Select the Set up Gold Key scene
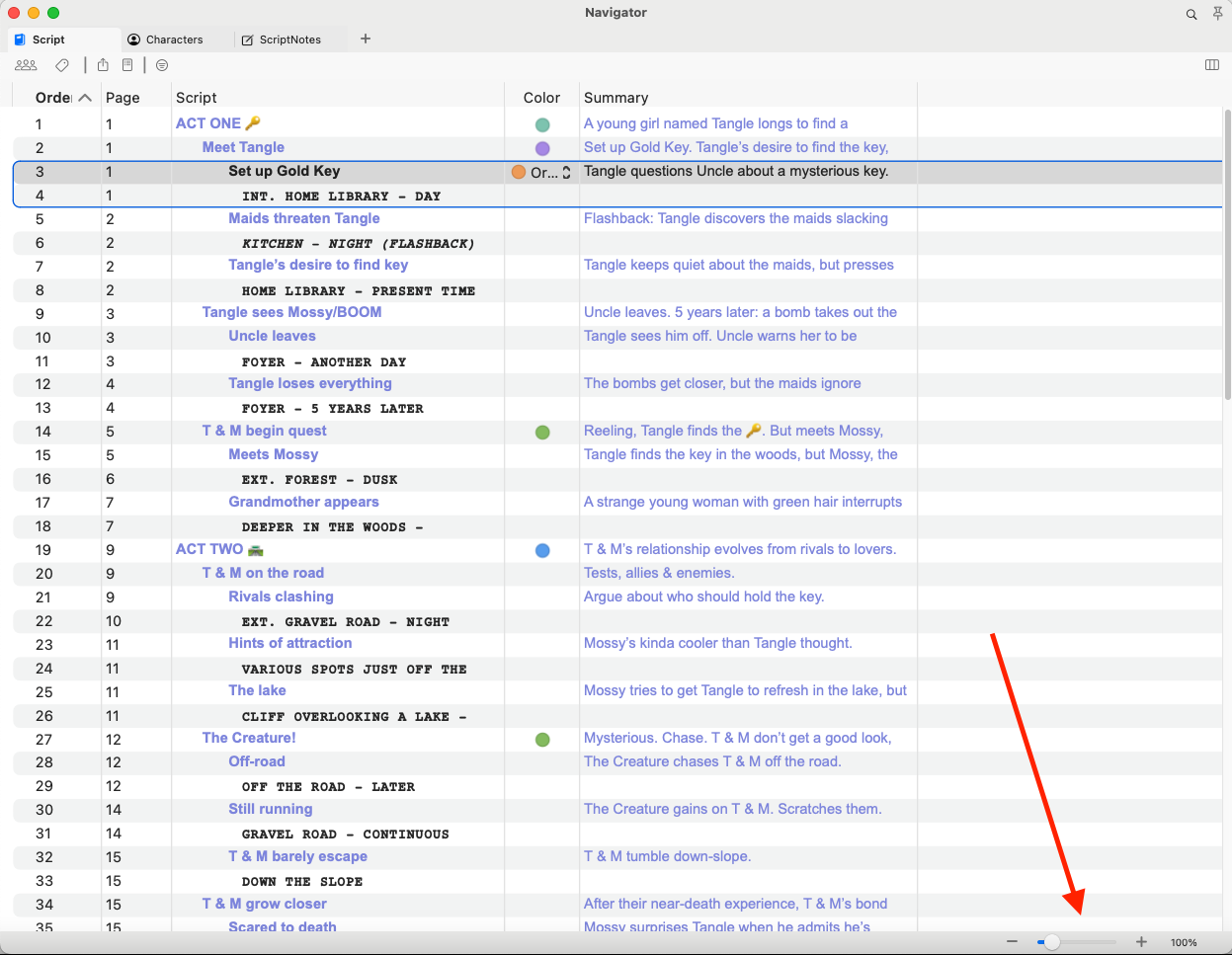The image size is (1232, 955). coord(285,171)
